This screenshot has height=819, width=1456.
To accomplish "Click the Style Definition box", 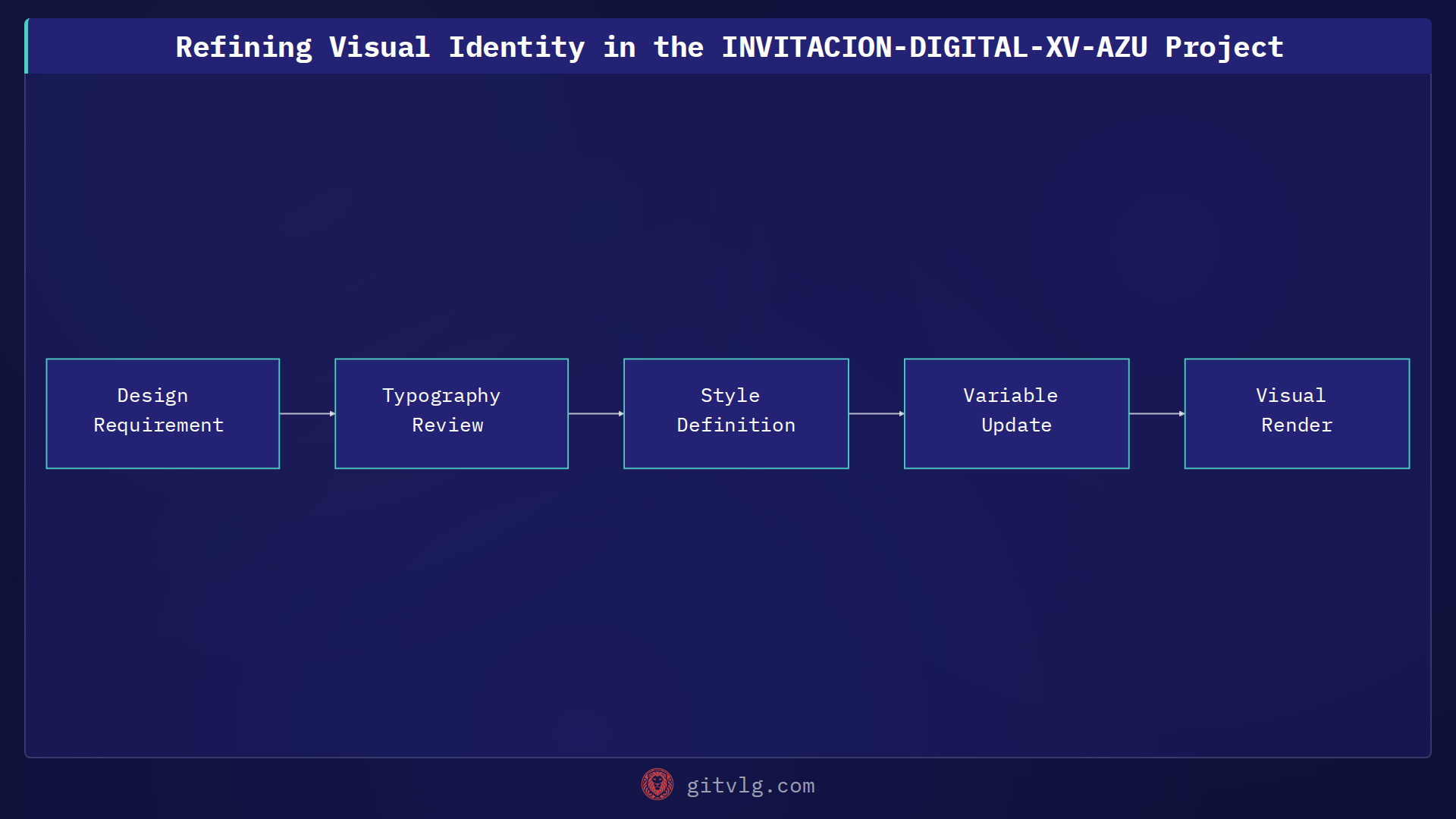I will tap(736, 413).
